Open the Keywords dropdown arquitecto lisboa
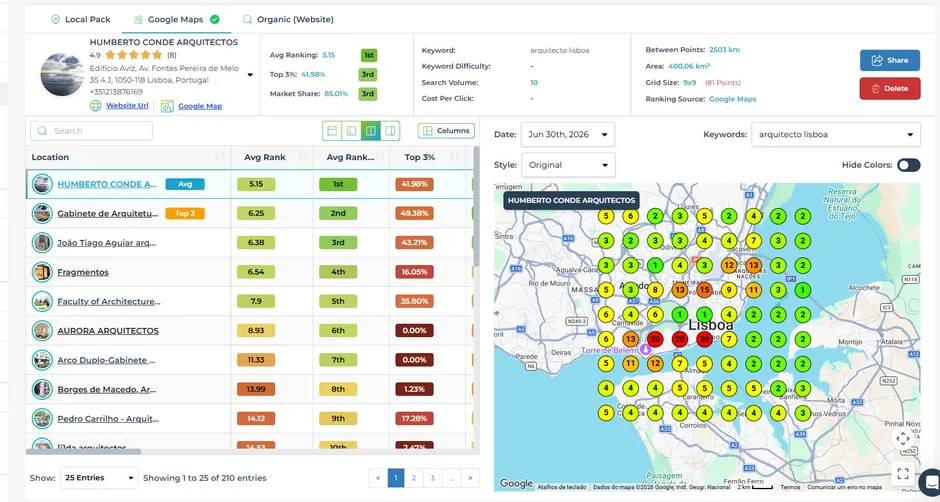 [836, 134]
